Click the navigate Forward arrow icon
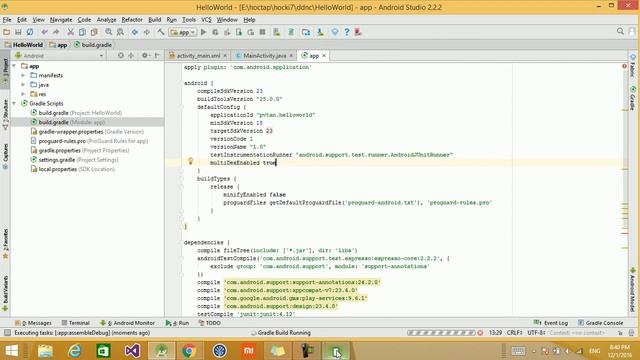 (x=147, y=32)
